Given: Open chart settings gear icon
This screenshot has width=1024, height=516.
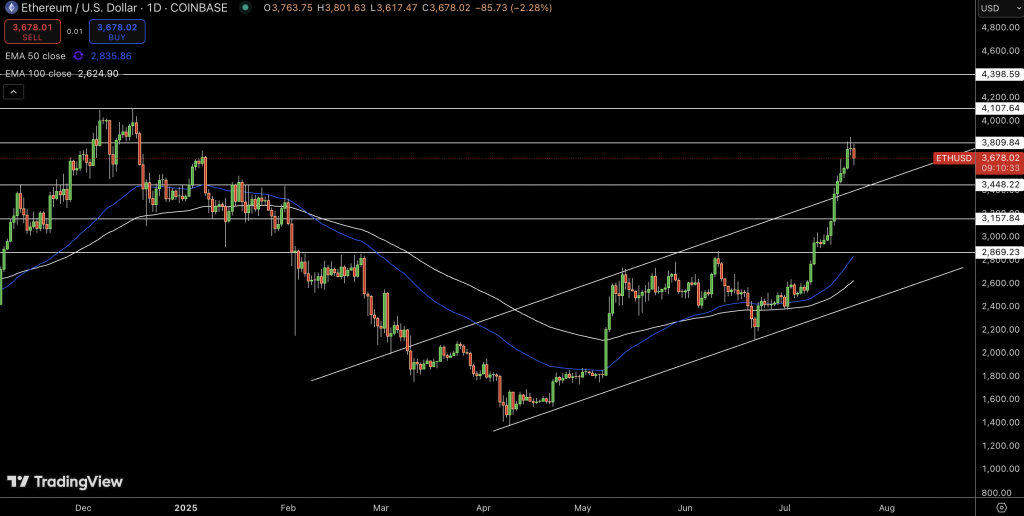Looking at the screenshot, I should click(x=1001, y=508).
